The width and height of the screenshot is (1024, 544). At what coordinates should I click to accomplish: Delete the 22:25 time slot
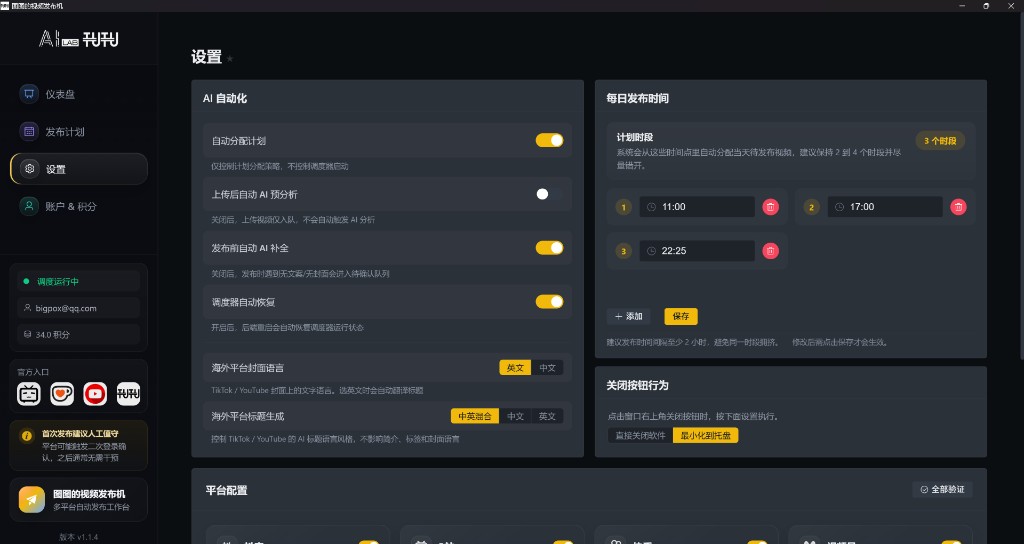pos(771,251)
